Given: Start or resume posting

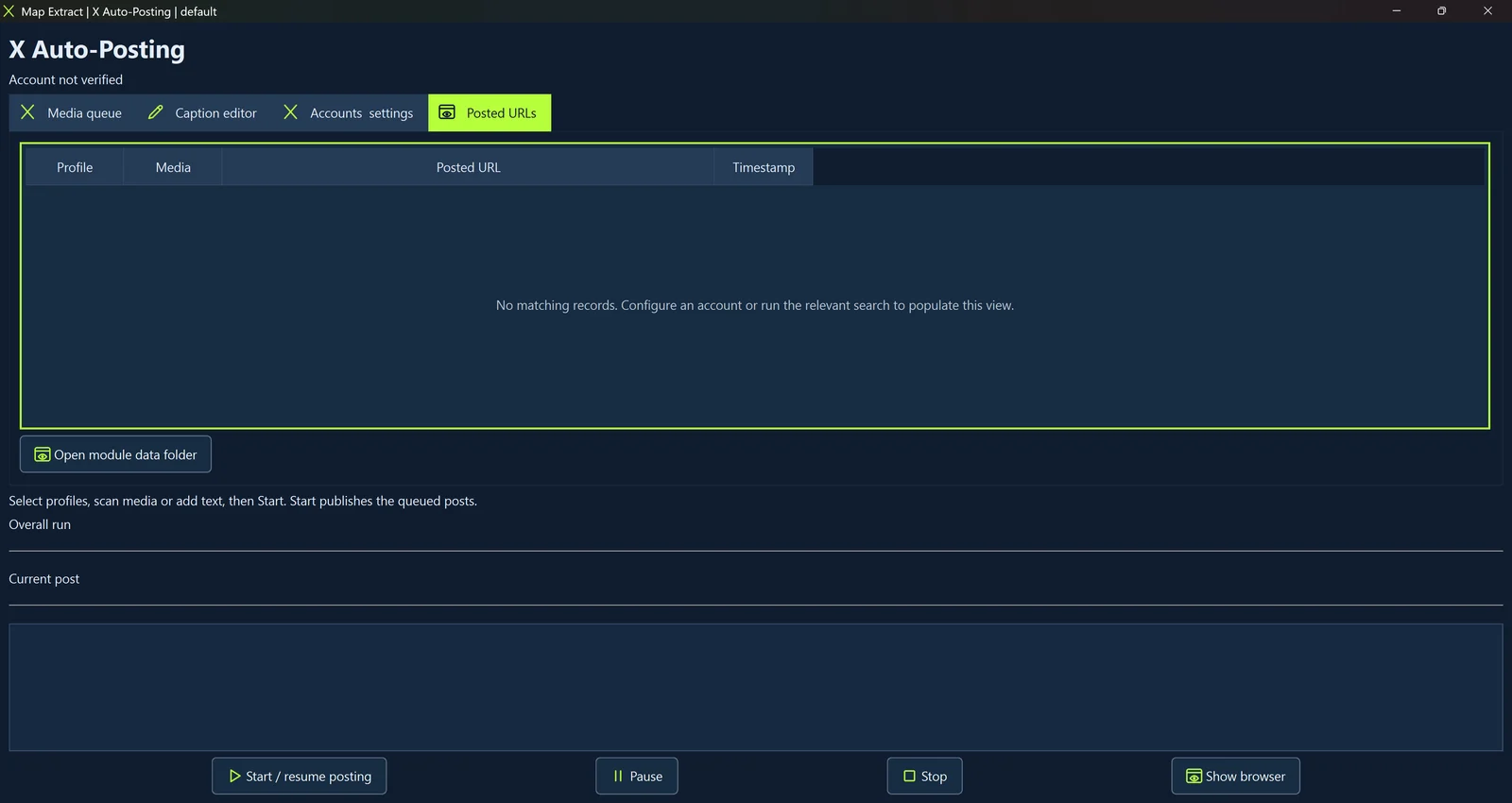Looking at the screenshot, I should pos(299,776).
